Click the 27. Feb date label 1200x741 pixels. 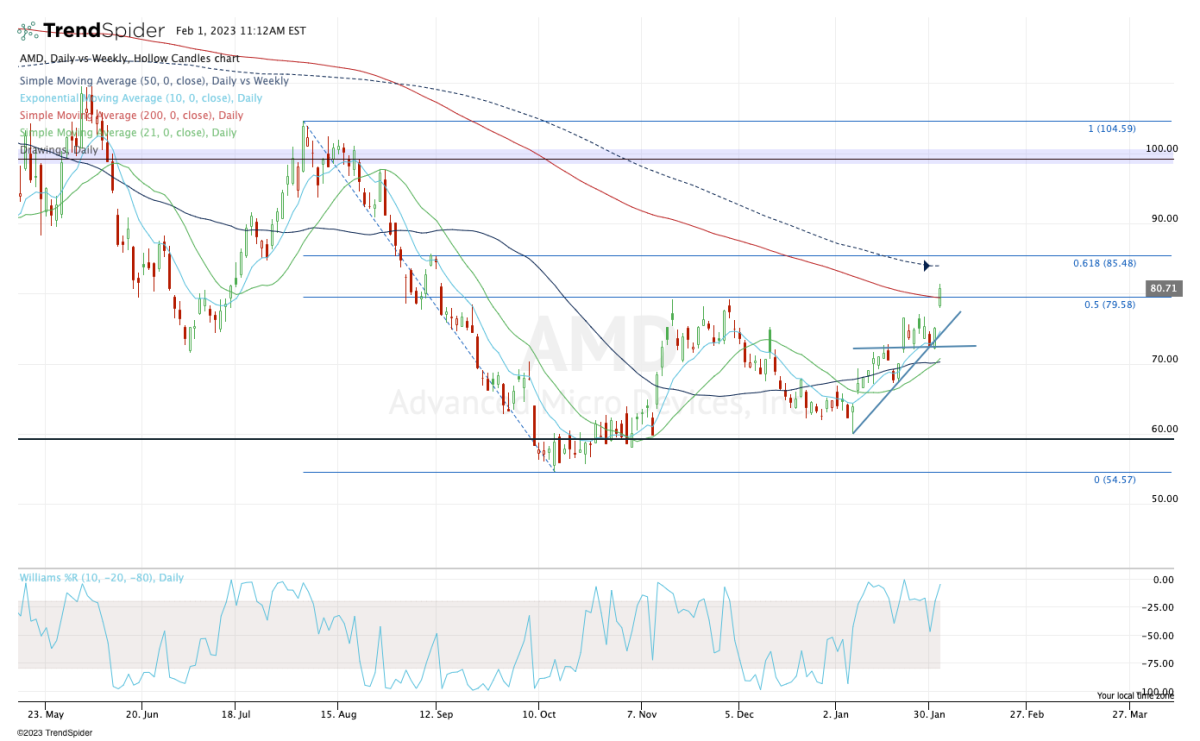(x=1027, y=714)
